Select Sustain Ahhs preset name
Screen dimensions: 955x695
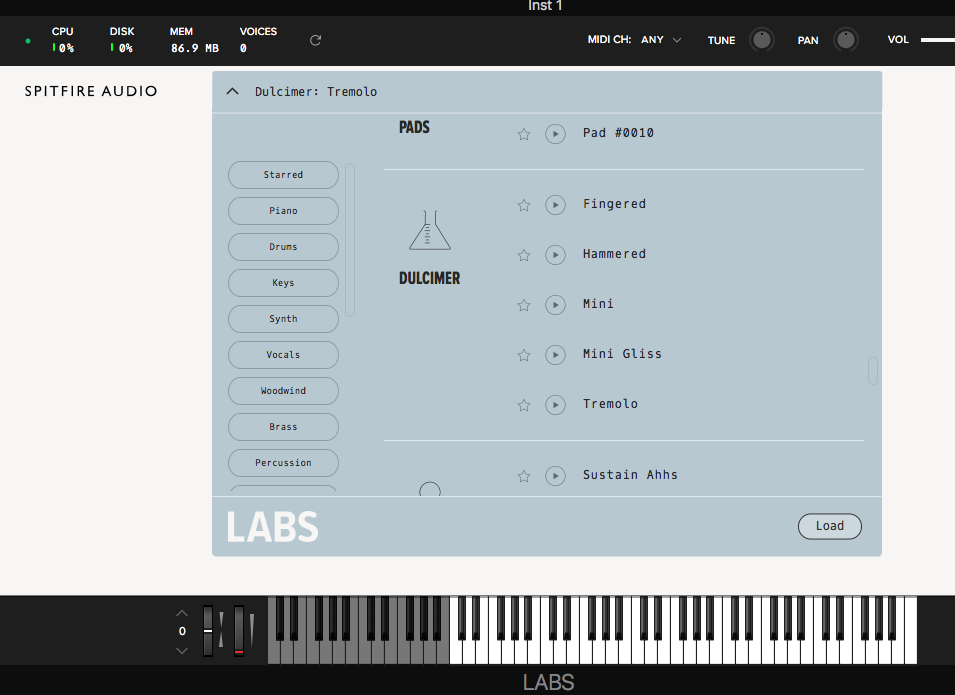(x=630, y=475)
